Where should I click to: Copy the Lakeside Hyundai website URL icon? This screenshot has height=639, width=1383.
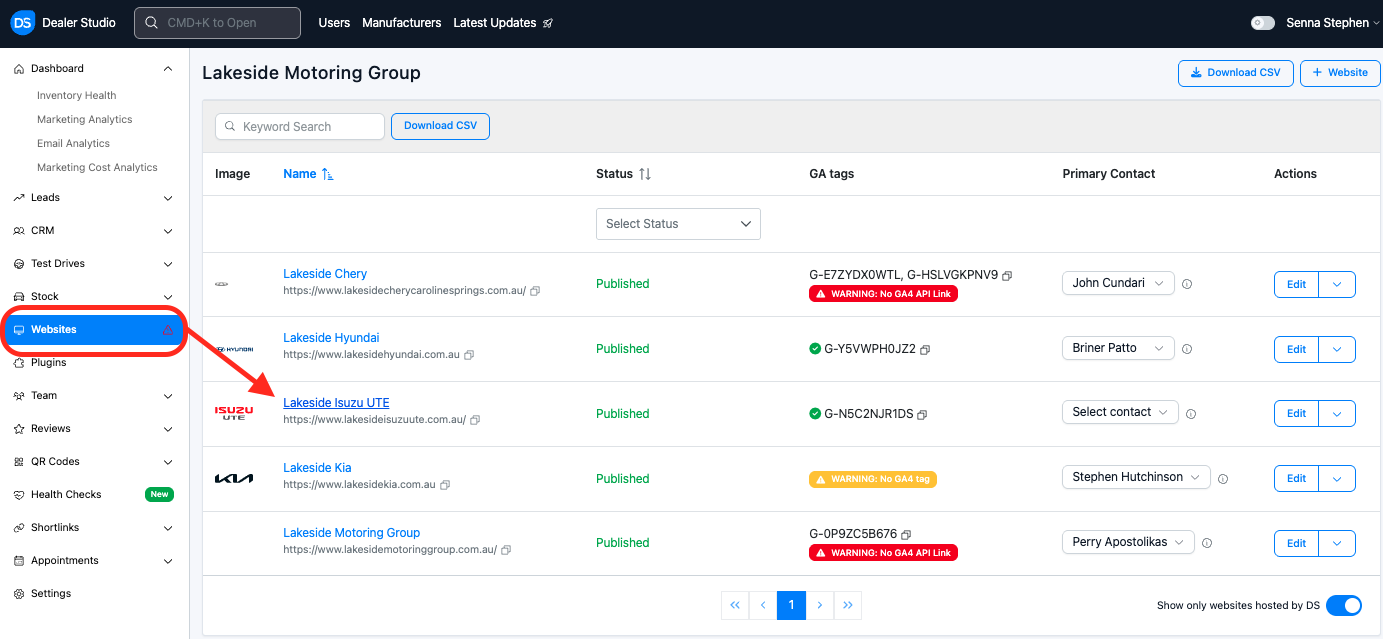coord(469,355)
